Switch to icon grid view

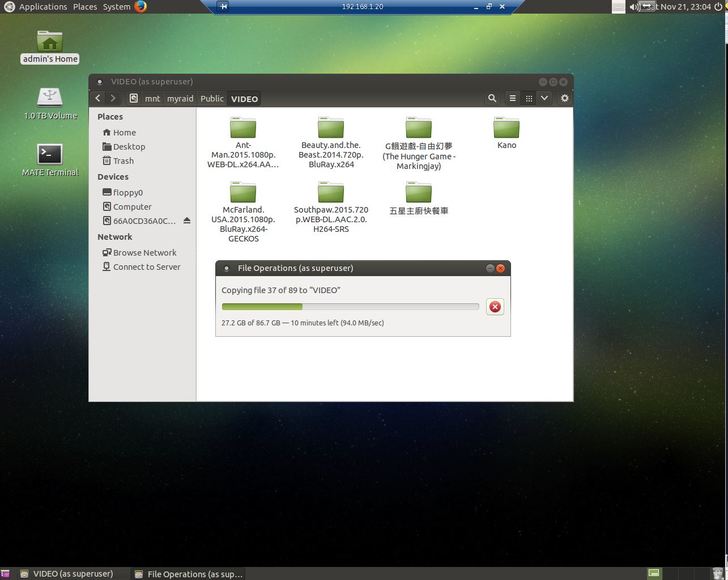(x=528, y=99)
